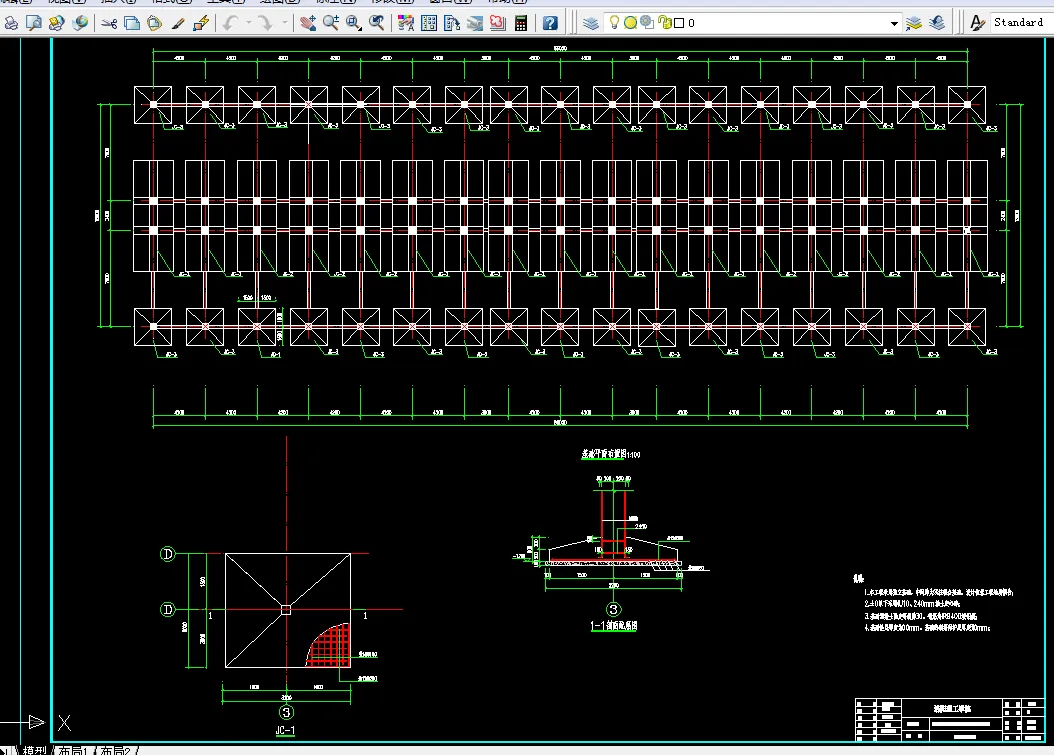
Task: Expand the layer dropdown list
Action: point(894,23)
